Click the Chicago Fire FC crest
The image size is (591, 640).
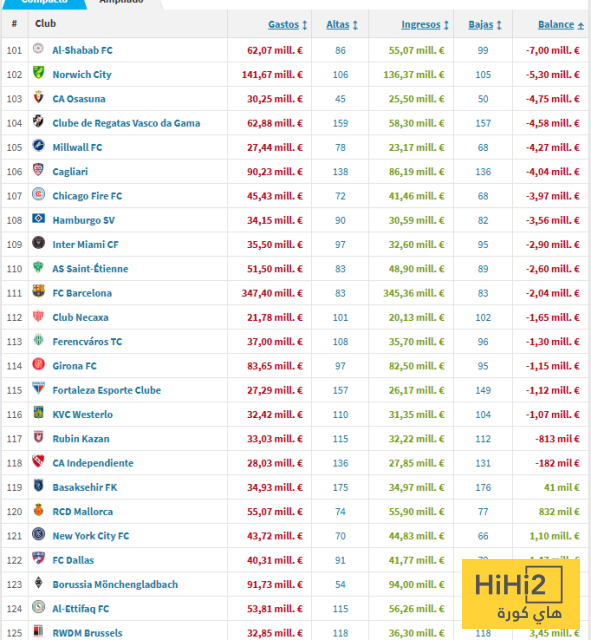click(x=38, y=195)
